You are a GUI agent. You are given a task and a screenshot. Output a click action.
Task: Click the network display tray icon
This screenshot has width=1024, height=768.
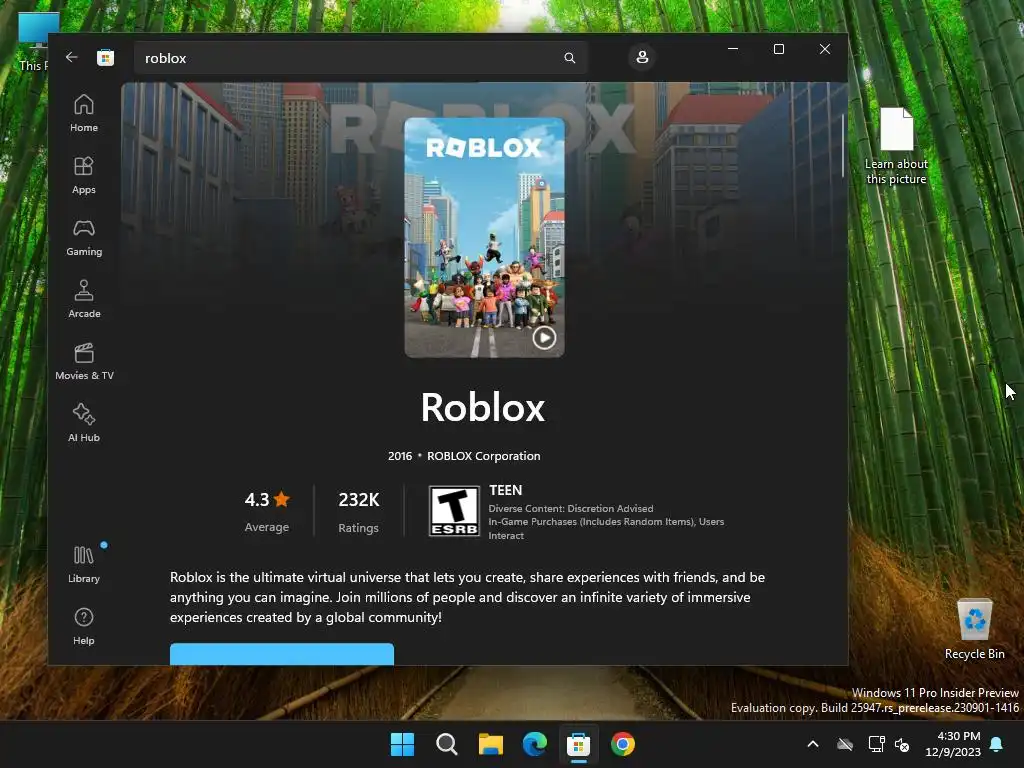(x=876, y=744)
